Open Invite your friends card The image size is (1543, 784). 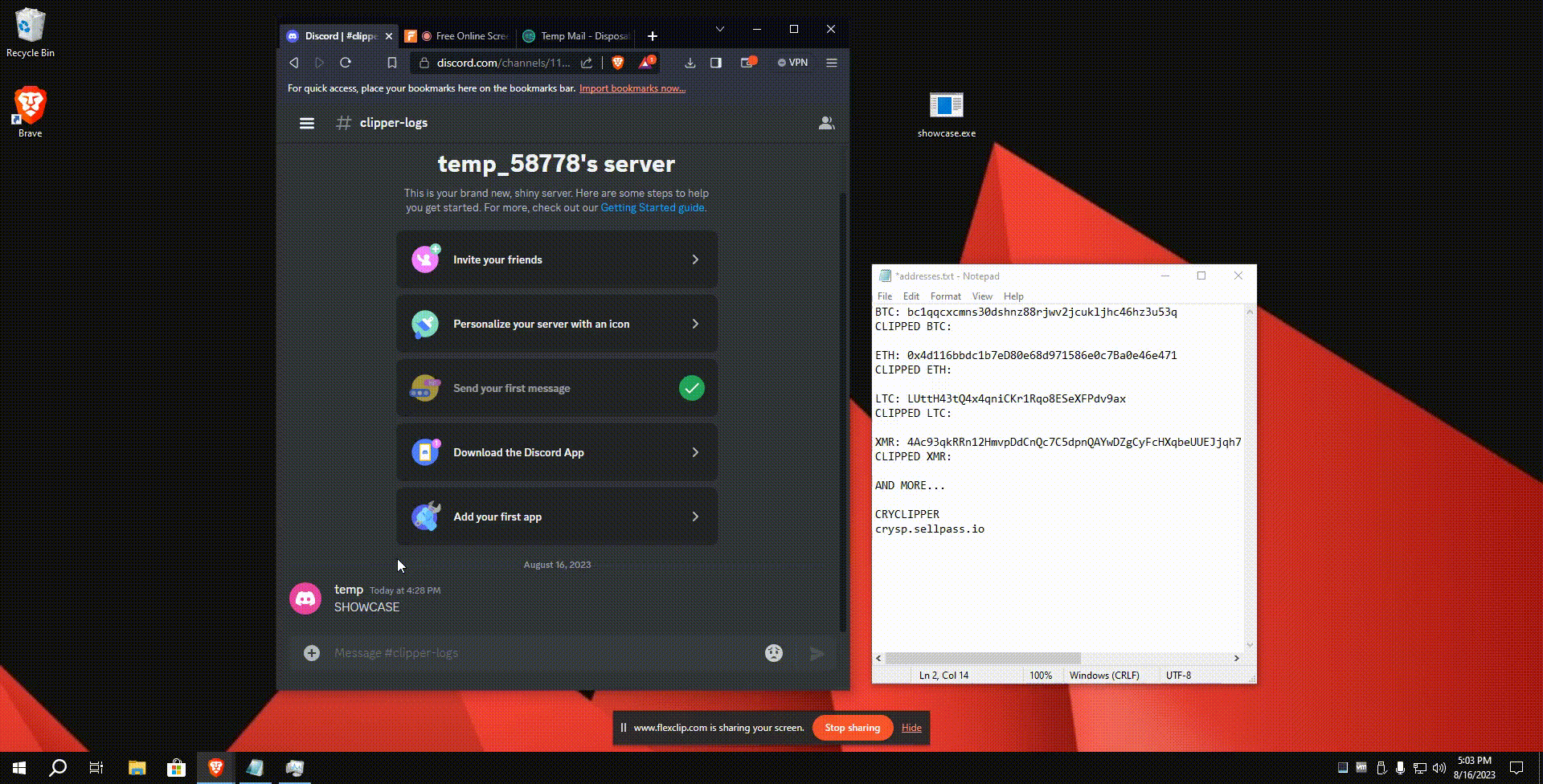click(x=557, y=259)
